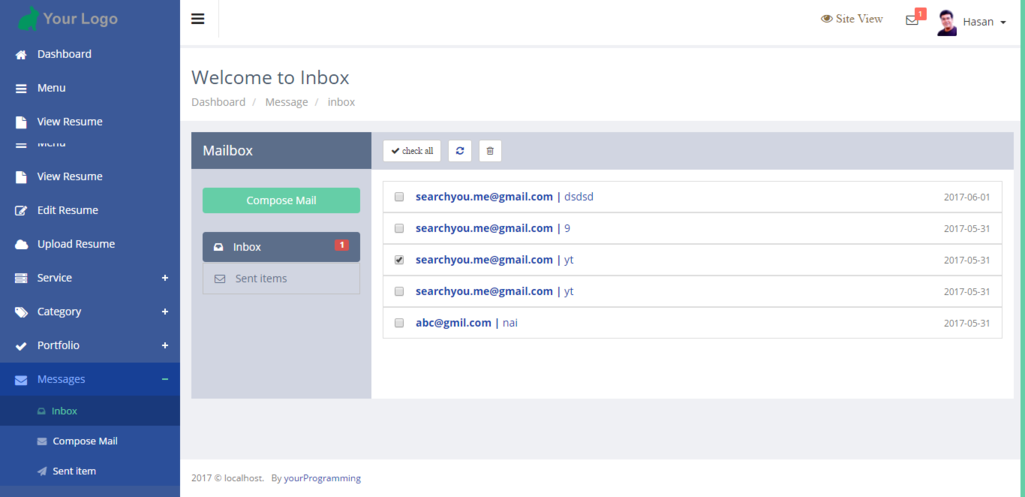Open the yourProgramming footer link
The width and height of the screenshot is (1025, 497).
point(322,478)
